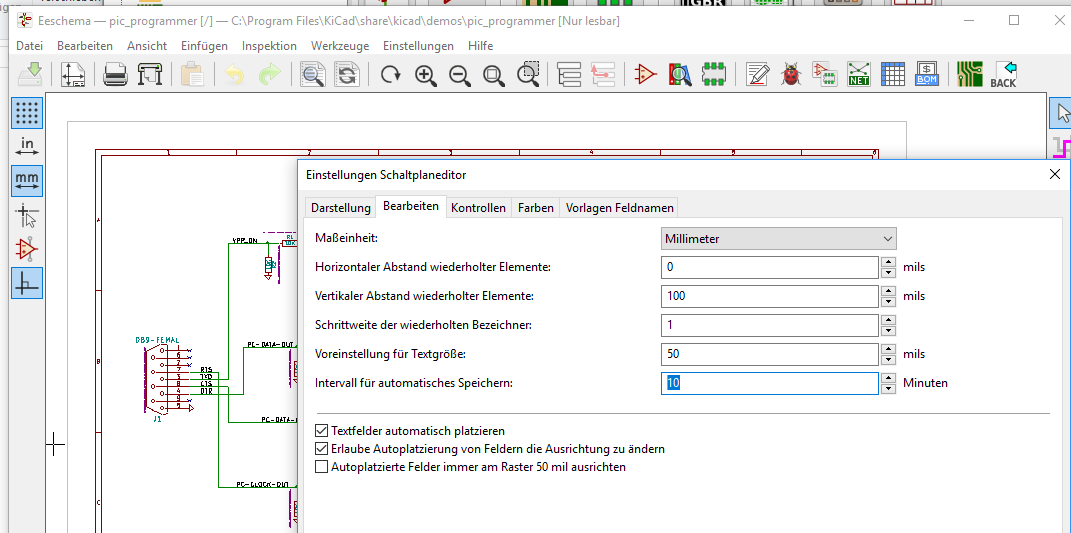Click Generate bill of materials BOM icon
1071x533 pixels.
click(x=927, y=74)
